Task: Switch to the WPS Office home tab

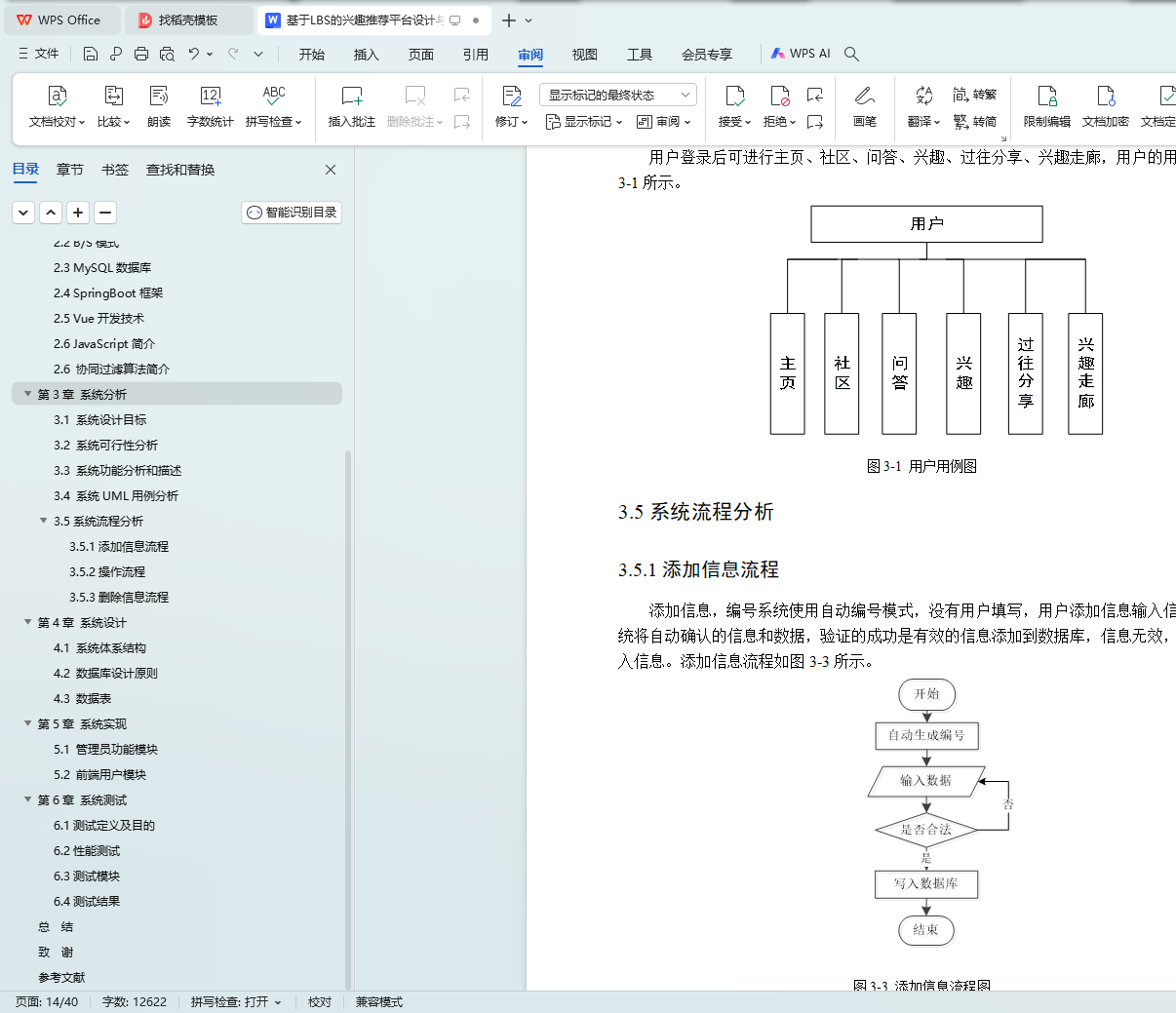Action: click(x=60, y=19)
